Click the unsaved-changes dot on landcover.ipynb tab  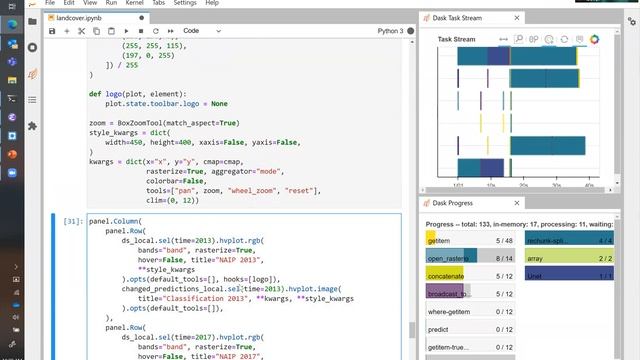point(142,18)
